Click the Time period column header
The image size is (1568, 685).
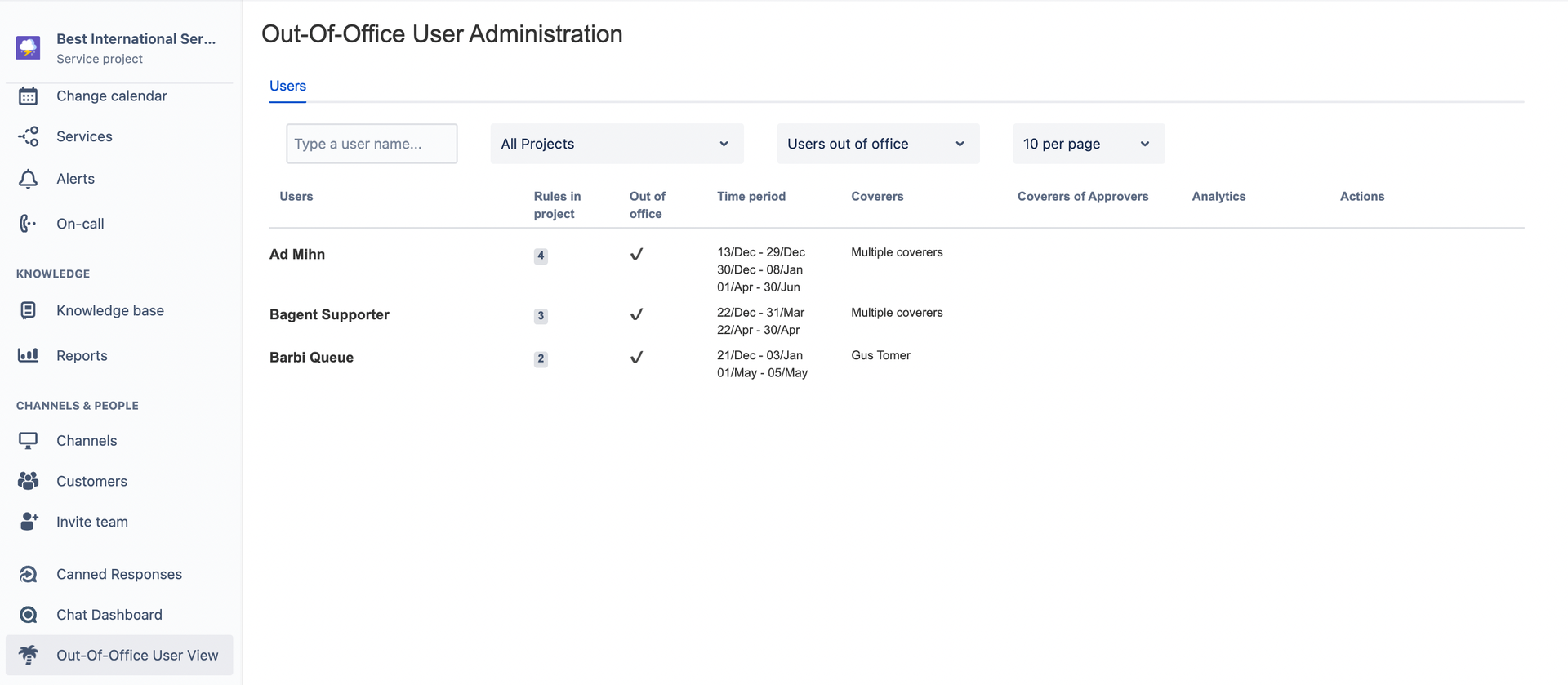click(x=751, y=196)
